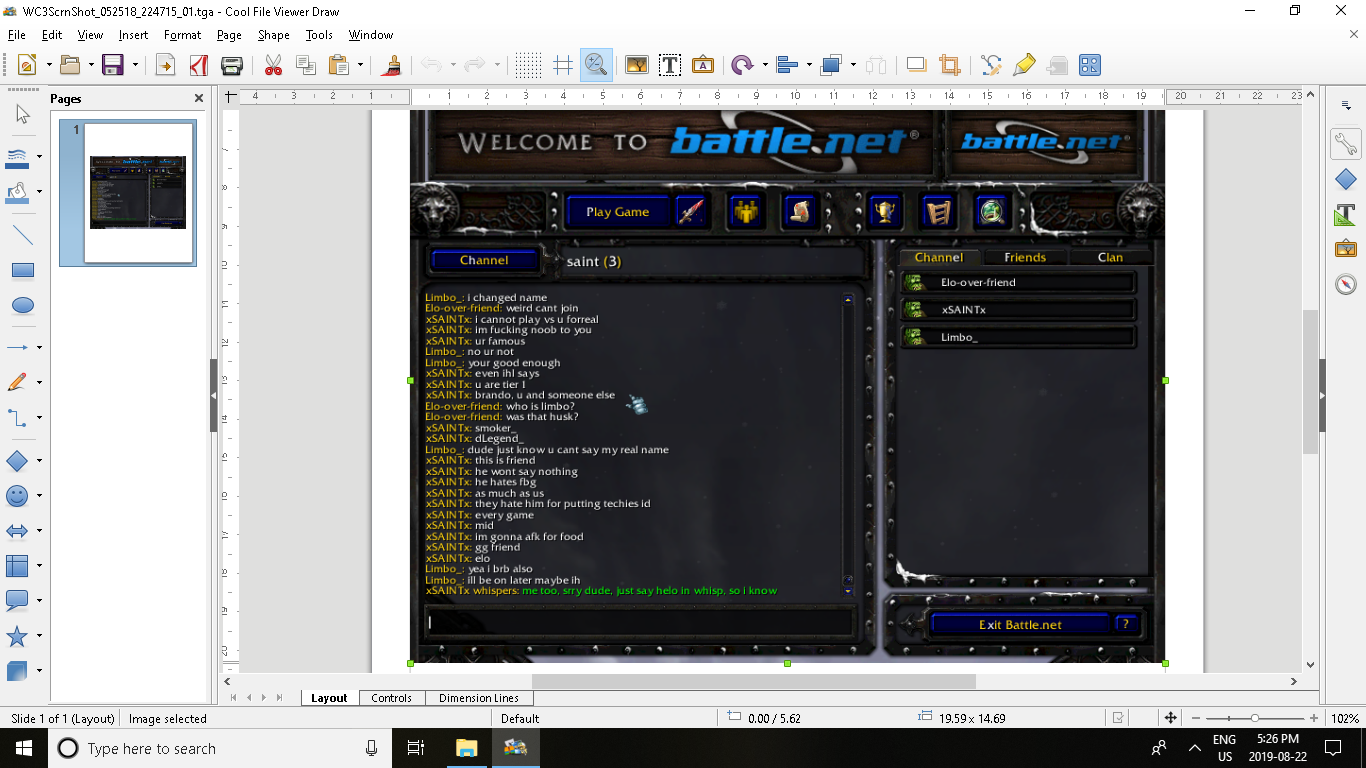Click the Clone Formatting paintbrush
This screenshot has width=1366, height=768.
tap(392, 65)
